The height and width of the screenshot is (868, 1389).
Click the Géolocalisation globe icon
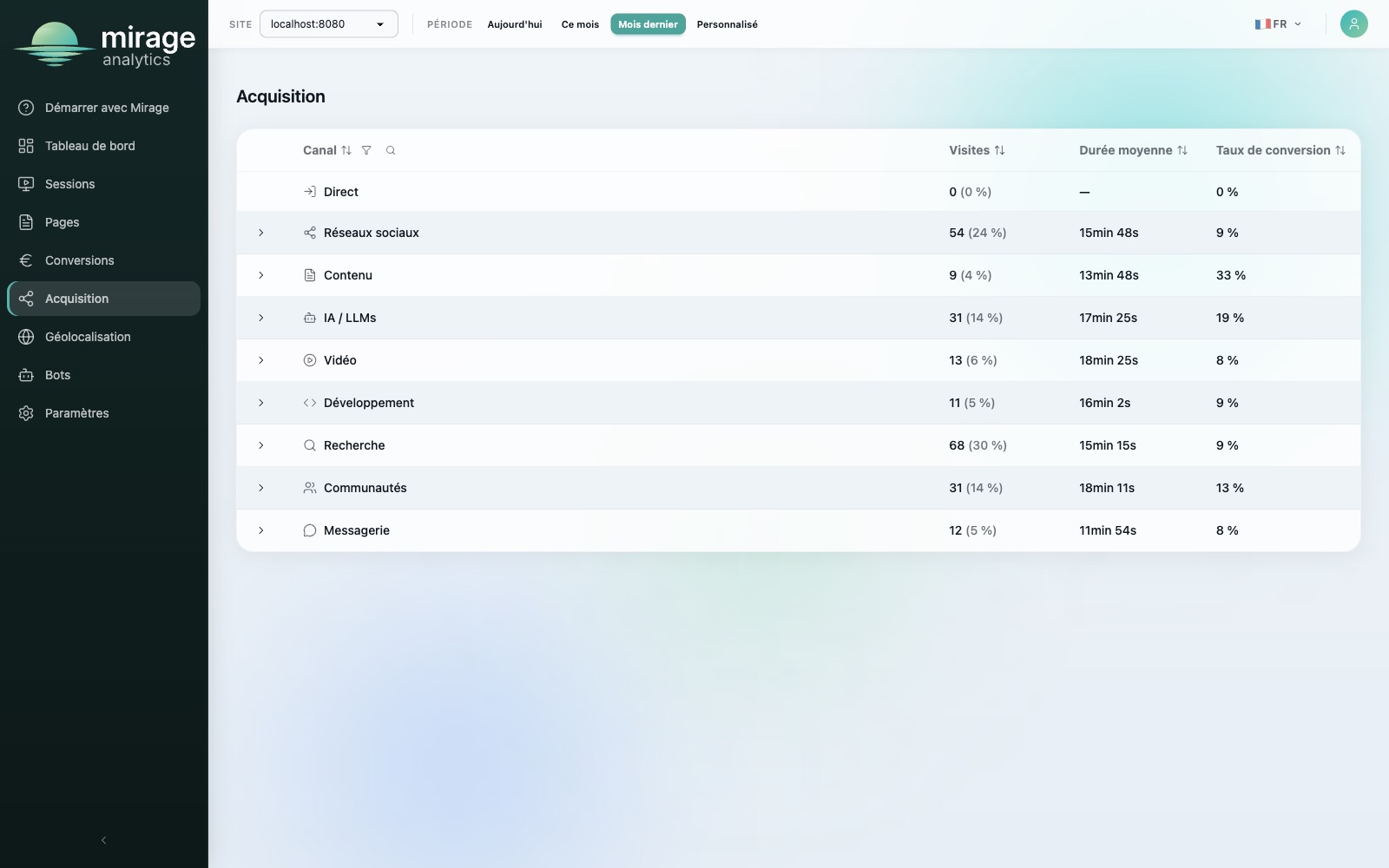click(x=26, y=337)
